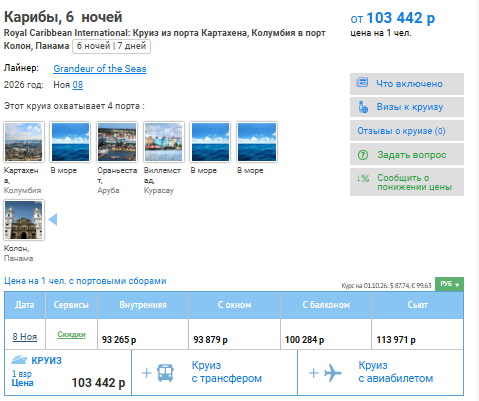479x401 pixels.
Task: Click the exchange rate Курс на 01.10.26 text
Action: point(386,286)
